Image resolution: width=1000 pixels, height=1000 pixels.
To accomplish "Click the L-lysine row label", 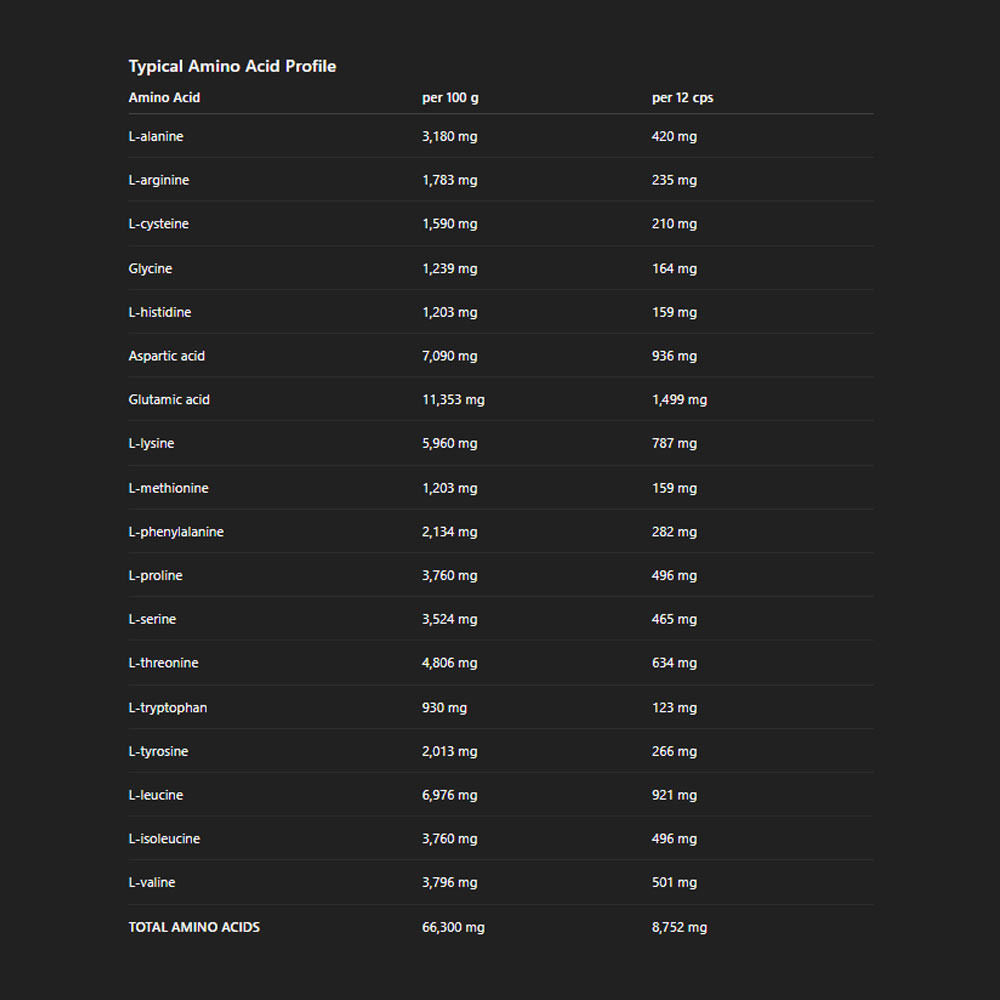I will 151,443.
